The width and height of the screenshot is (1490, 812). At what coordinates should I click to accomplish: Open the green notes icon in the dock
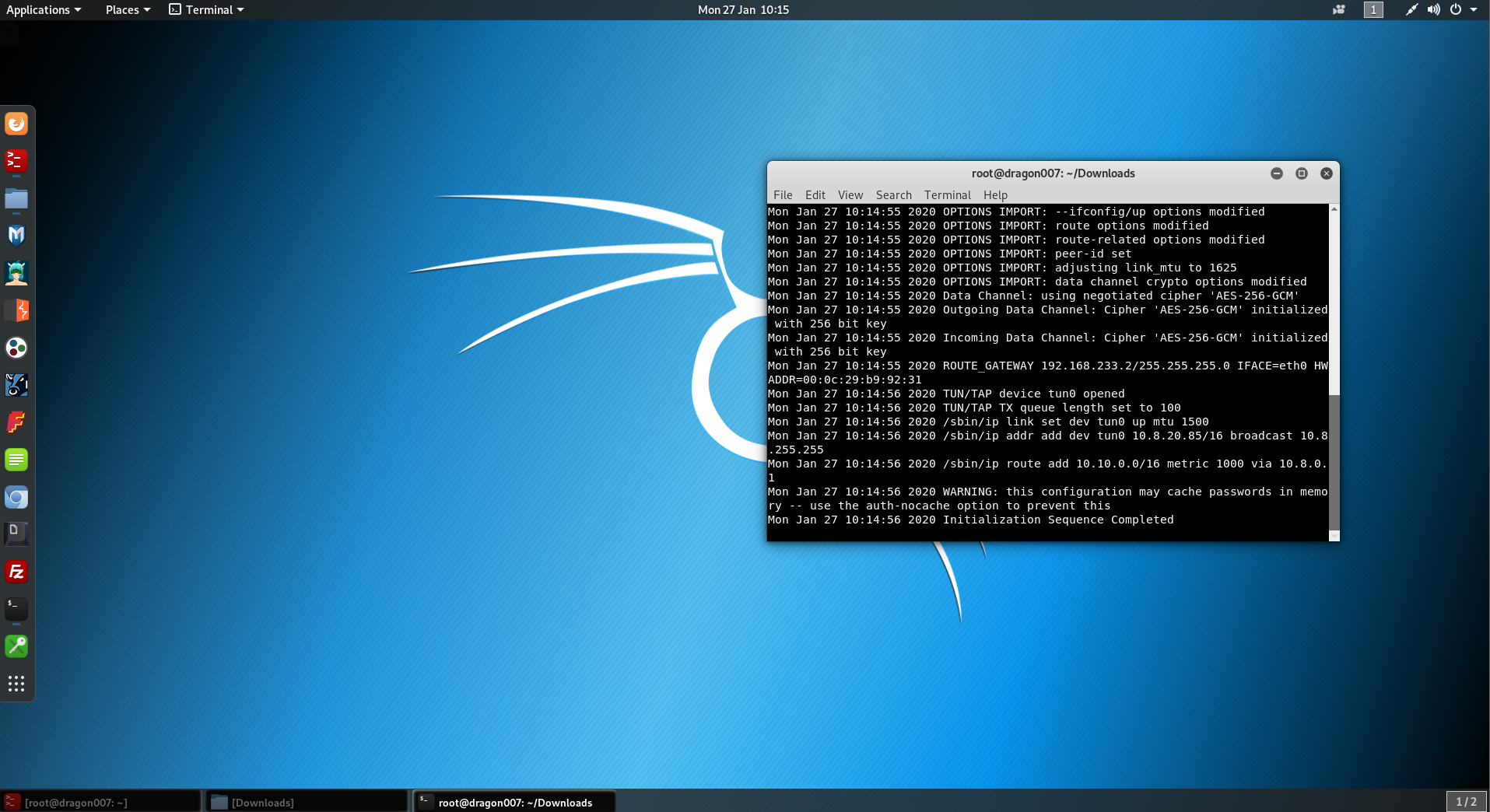16,460
